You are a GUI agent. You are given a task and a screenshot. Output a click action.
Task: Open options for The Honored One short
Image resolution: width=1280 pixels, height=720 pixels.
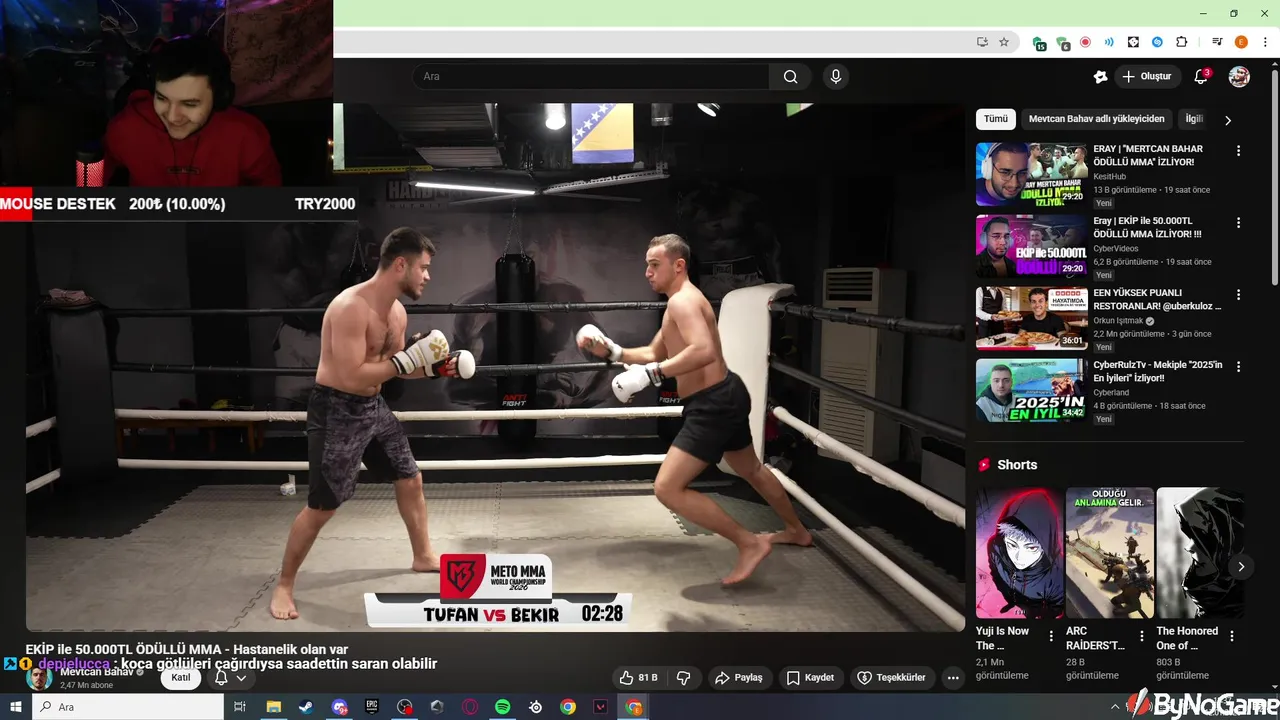pyautogui.click(x=1232, y=636)
